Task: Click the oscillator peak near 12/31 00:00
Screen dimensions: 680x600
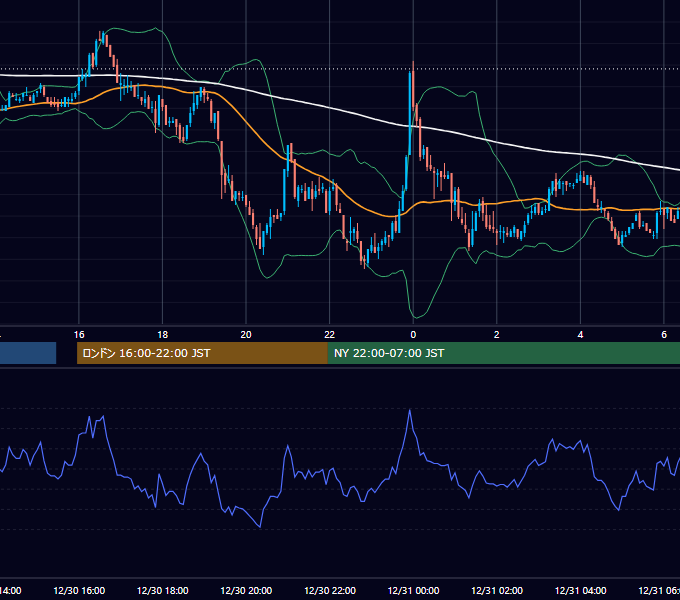Action: [410, 410]
